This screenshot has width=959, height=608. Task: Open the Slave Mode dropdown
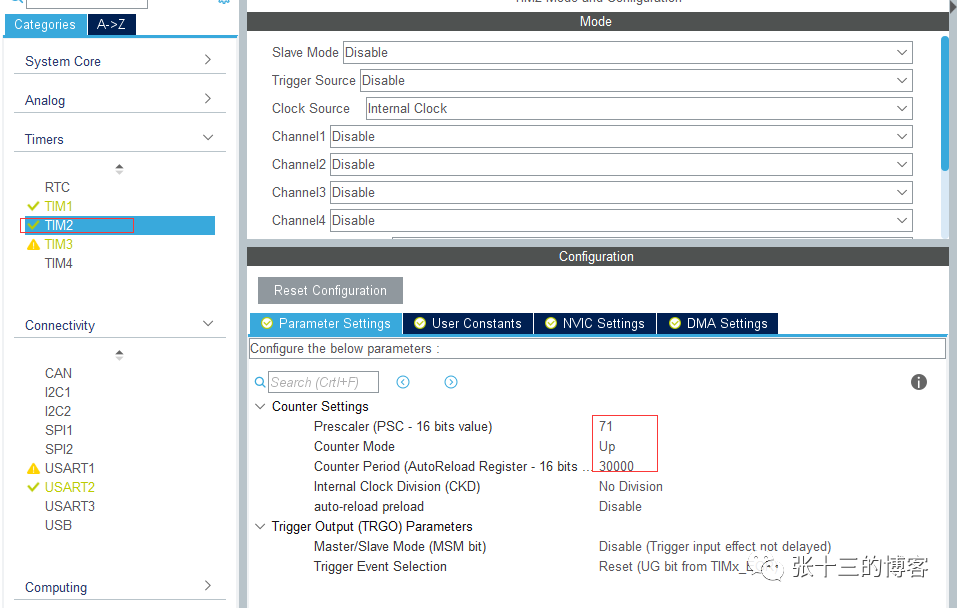(x=628, y=53)
